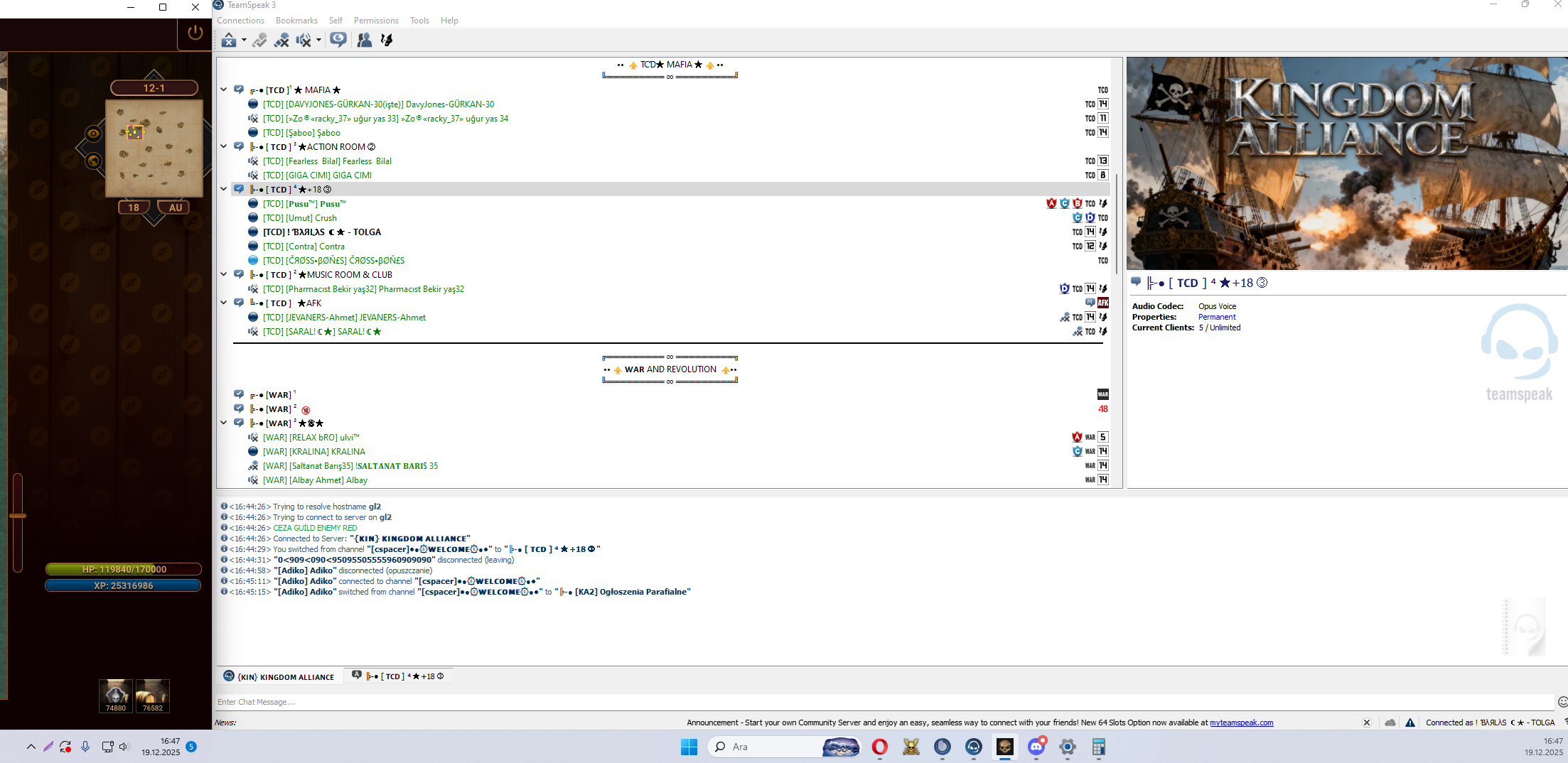Screen dimensions: 1568x763
Task: Click the wolf-head toolbar icon
Action: pos(387,40)
